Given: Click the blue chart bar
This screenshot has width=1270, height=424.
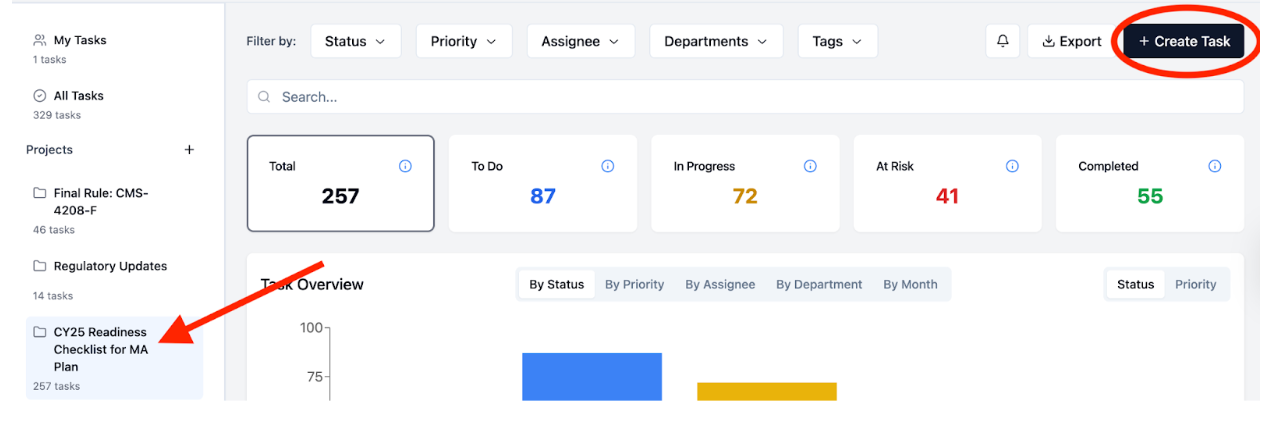Looking at the screenshot, I should [592, 377].
